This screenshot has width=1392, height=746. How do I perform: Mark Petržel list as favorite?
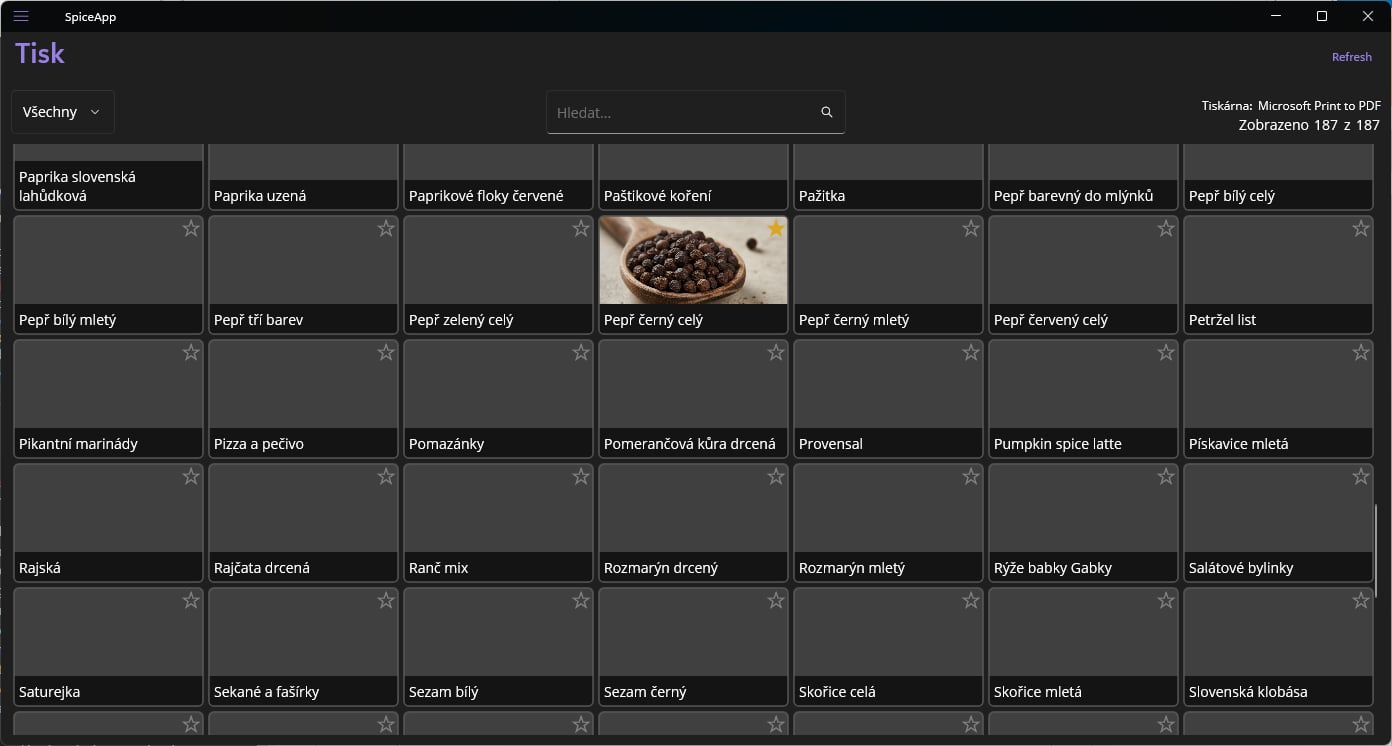1360,229
